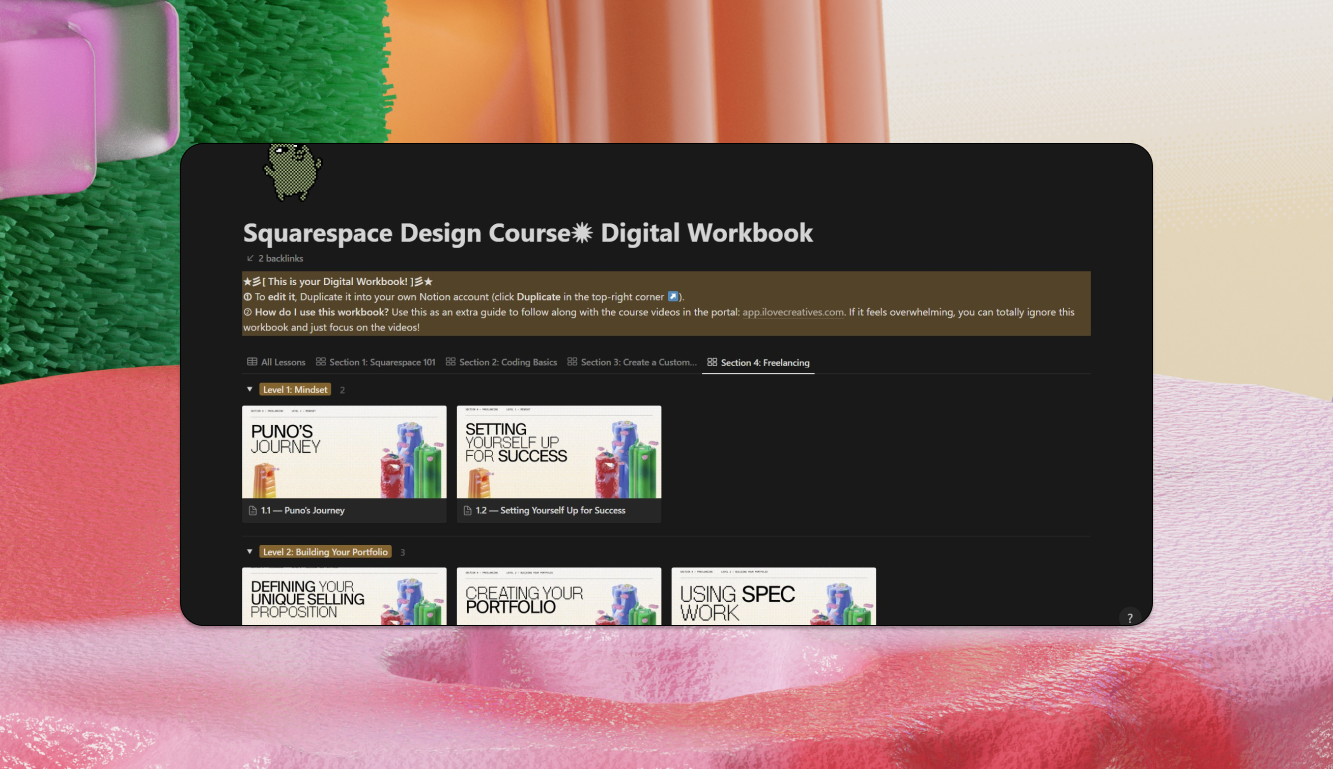Open the Puno's Journey card cover image
Image resolution: width=1333 pixels, height=769 pixels.
[344, 452]
